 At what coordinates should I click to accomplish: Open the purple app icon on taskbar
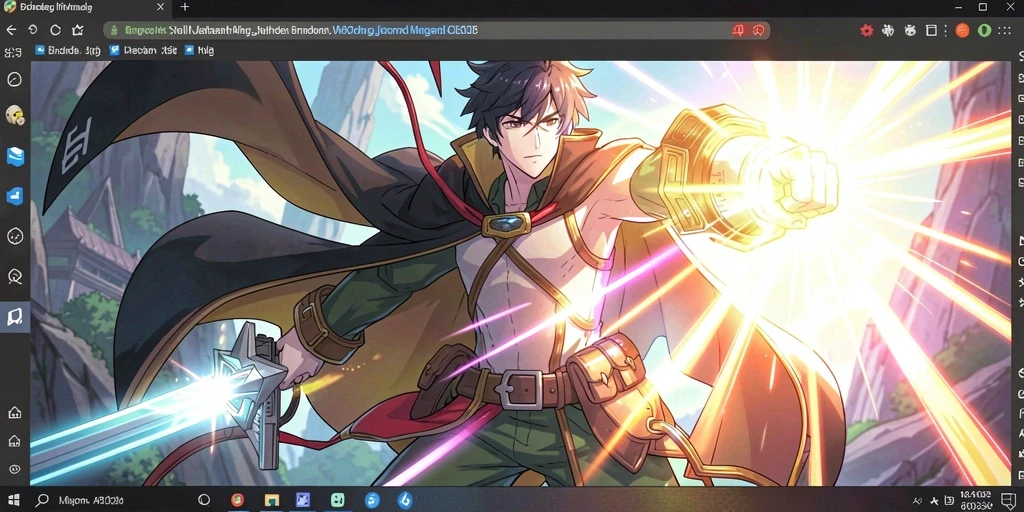(x=303, y=500)
